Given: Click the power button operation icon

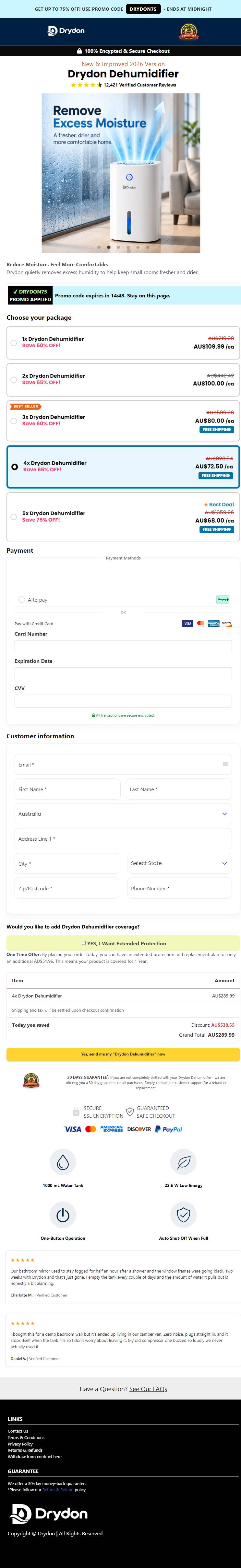Looking at the screenshot, I should tap(63, 1215).
